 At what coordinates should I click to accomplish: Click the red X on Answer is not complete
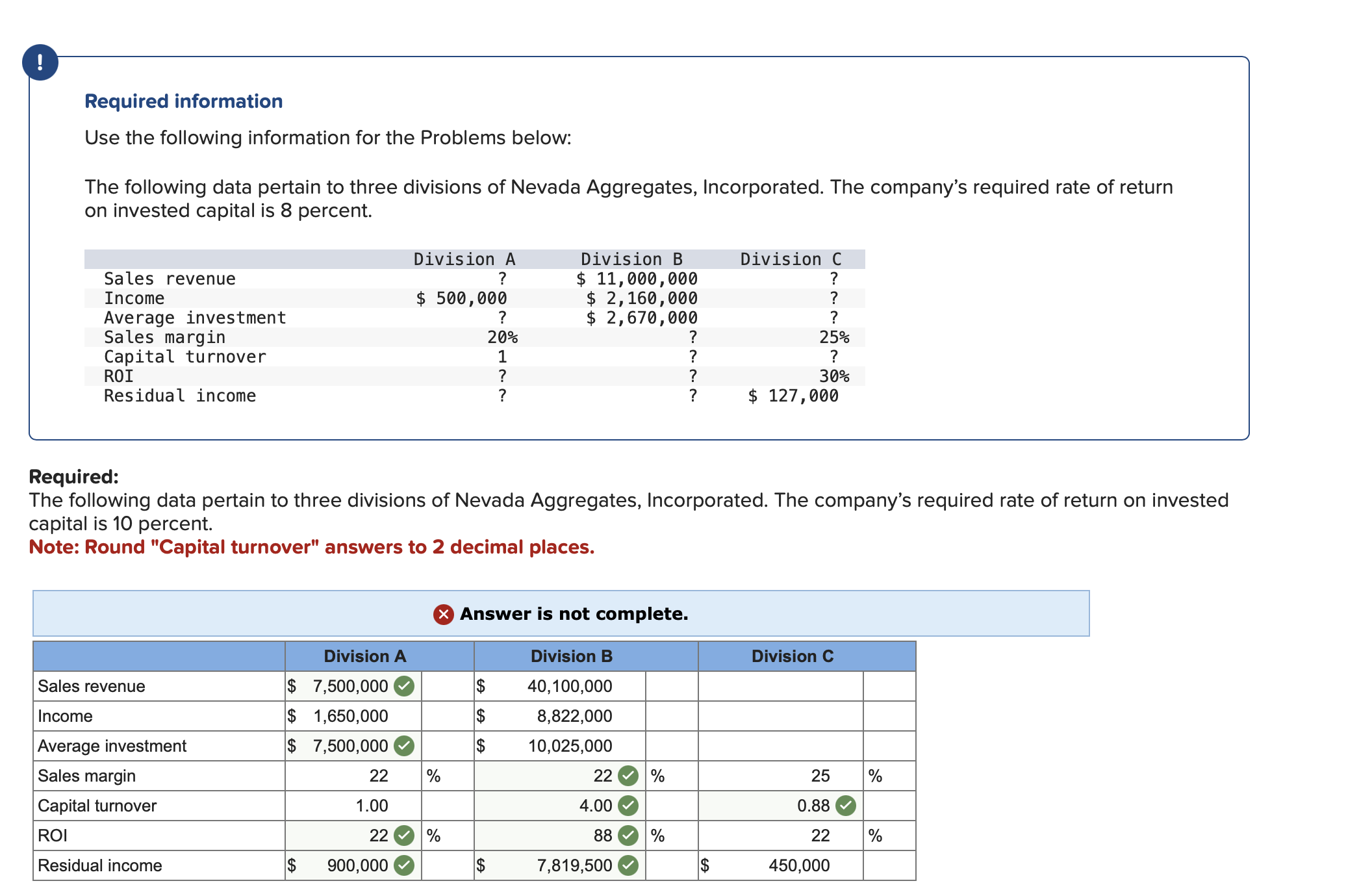point(444,613)
